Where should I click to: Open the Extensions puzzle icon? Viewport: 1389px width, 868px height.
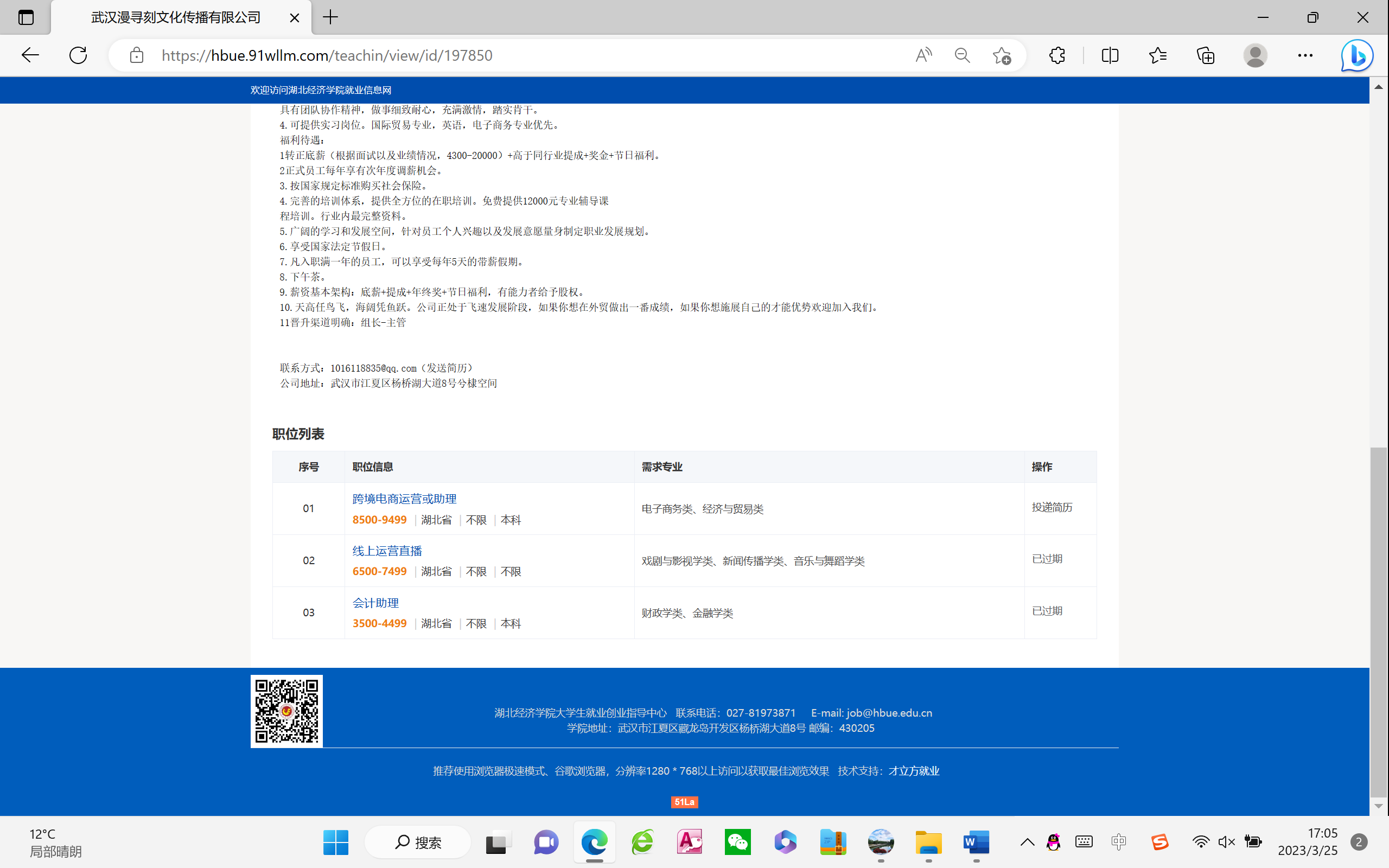pyautogui.click(x=1057, y=55)
